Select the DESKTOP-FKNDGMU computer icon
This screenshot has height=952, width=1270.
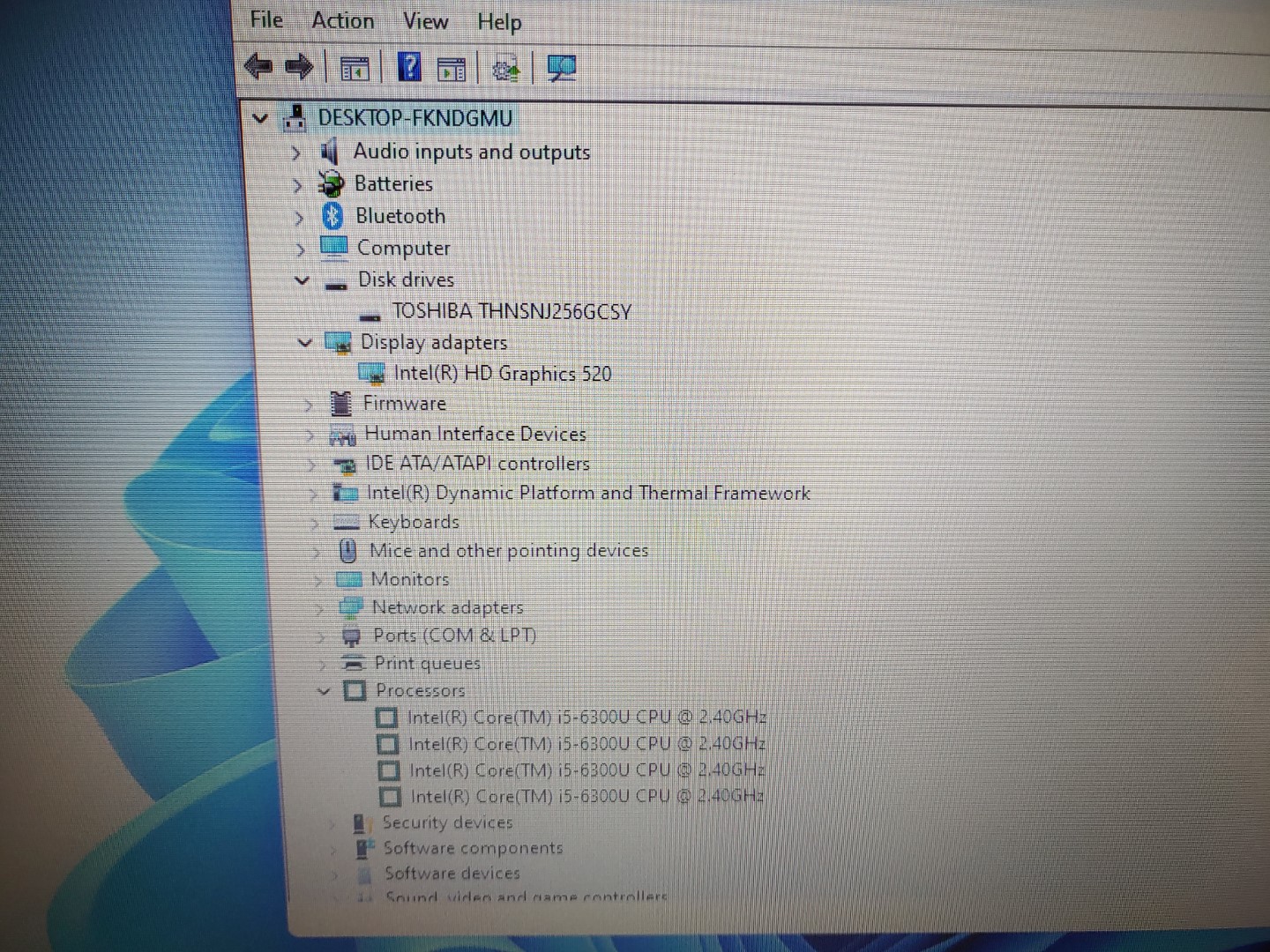(295, 117)
